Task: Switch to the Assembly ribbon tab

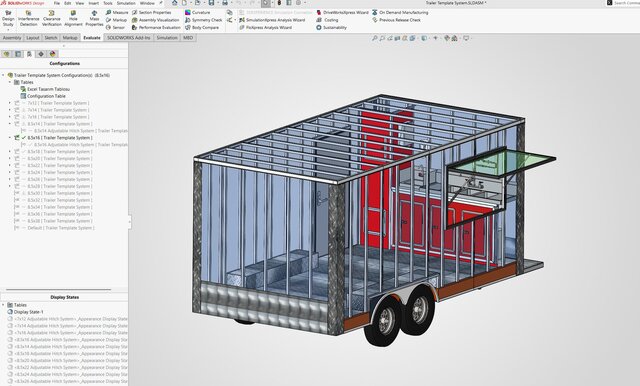Action: click(x=12, y=38)
